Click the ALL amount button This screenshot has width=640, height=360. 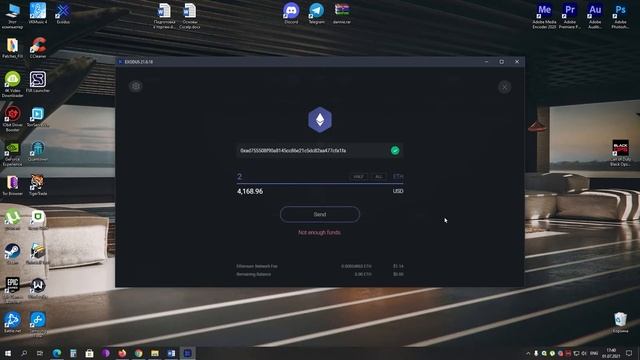(x=379, y=176)
